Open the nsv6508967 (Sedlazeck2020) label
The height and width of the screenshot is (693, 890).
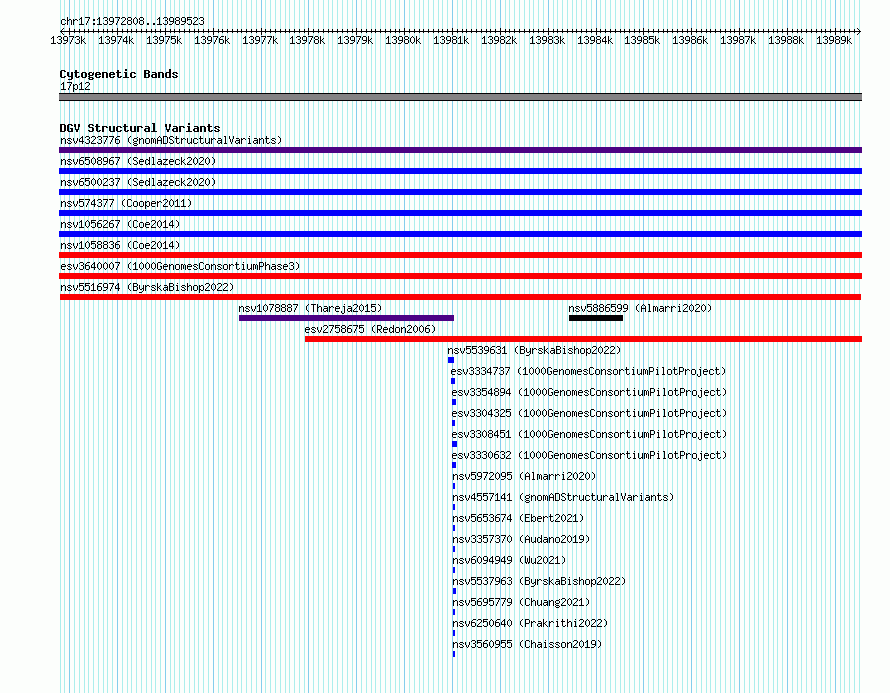[x=138, y=161]
